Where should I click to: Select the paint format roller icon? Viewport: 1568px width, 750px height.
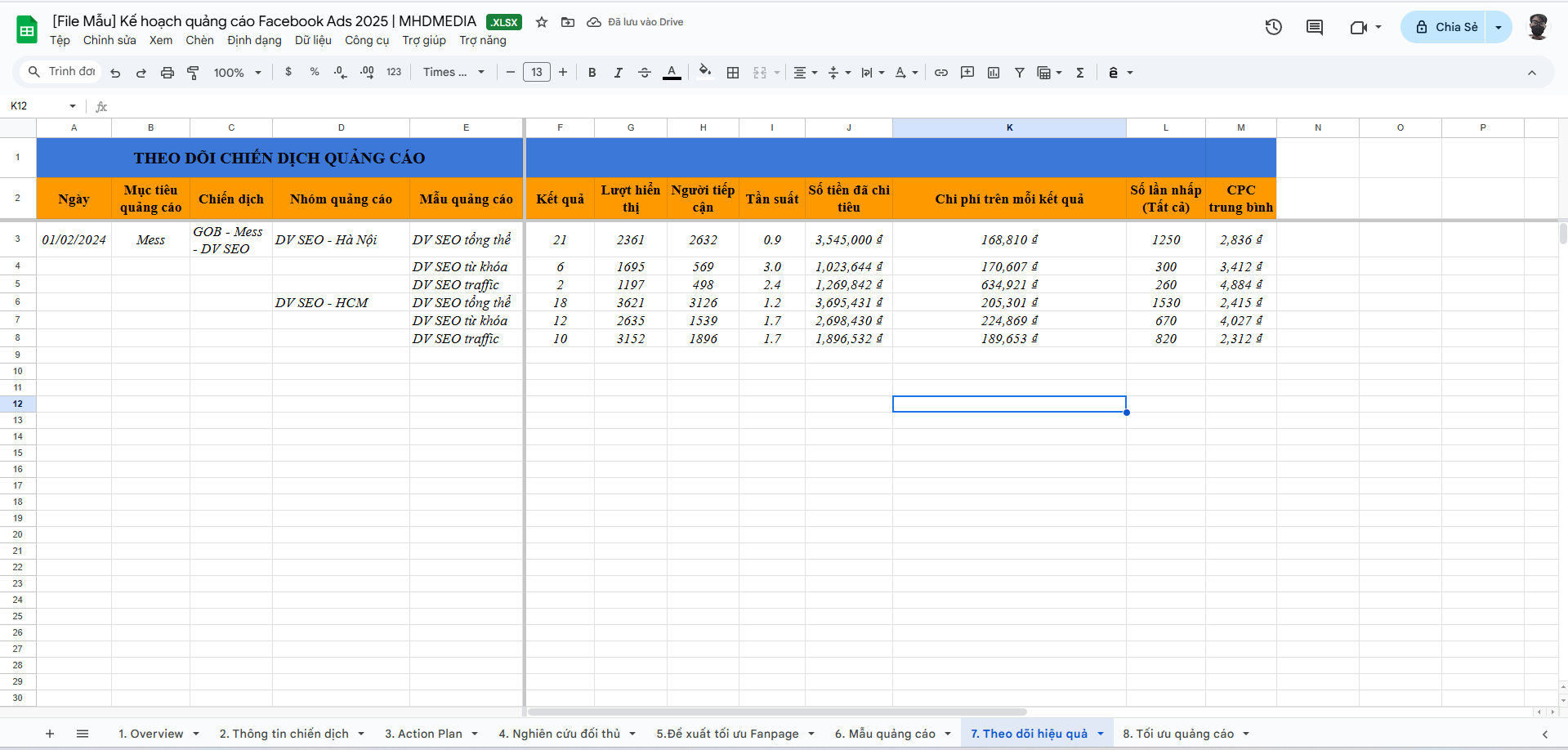[194, 73]
